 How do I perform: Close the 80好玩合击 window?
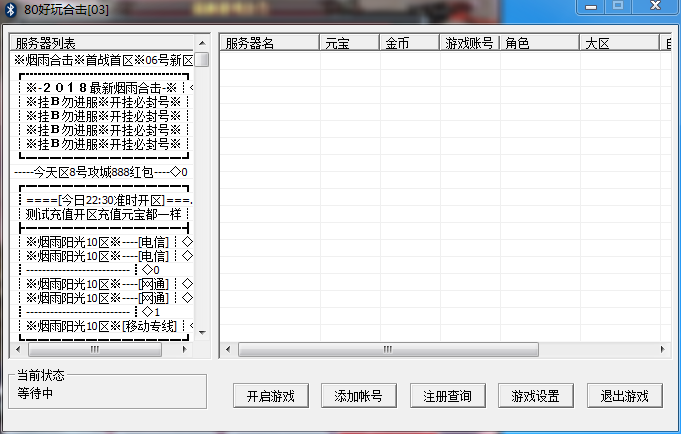(x=655, y=6)
